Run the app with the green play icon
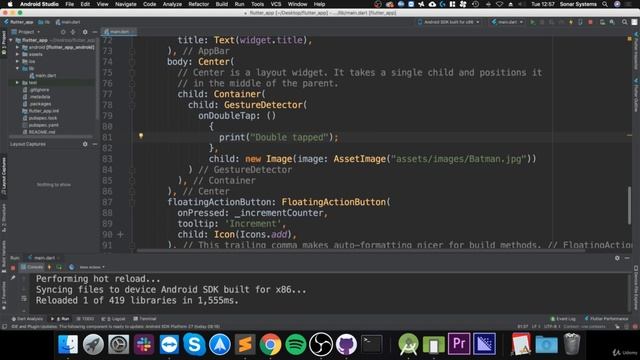This screenshot has width=640, height=360. pyautogui.click(x=533, y=22)
